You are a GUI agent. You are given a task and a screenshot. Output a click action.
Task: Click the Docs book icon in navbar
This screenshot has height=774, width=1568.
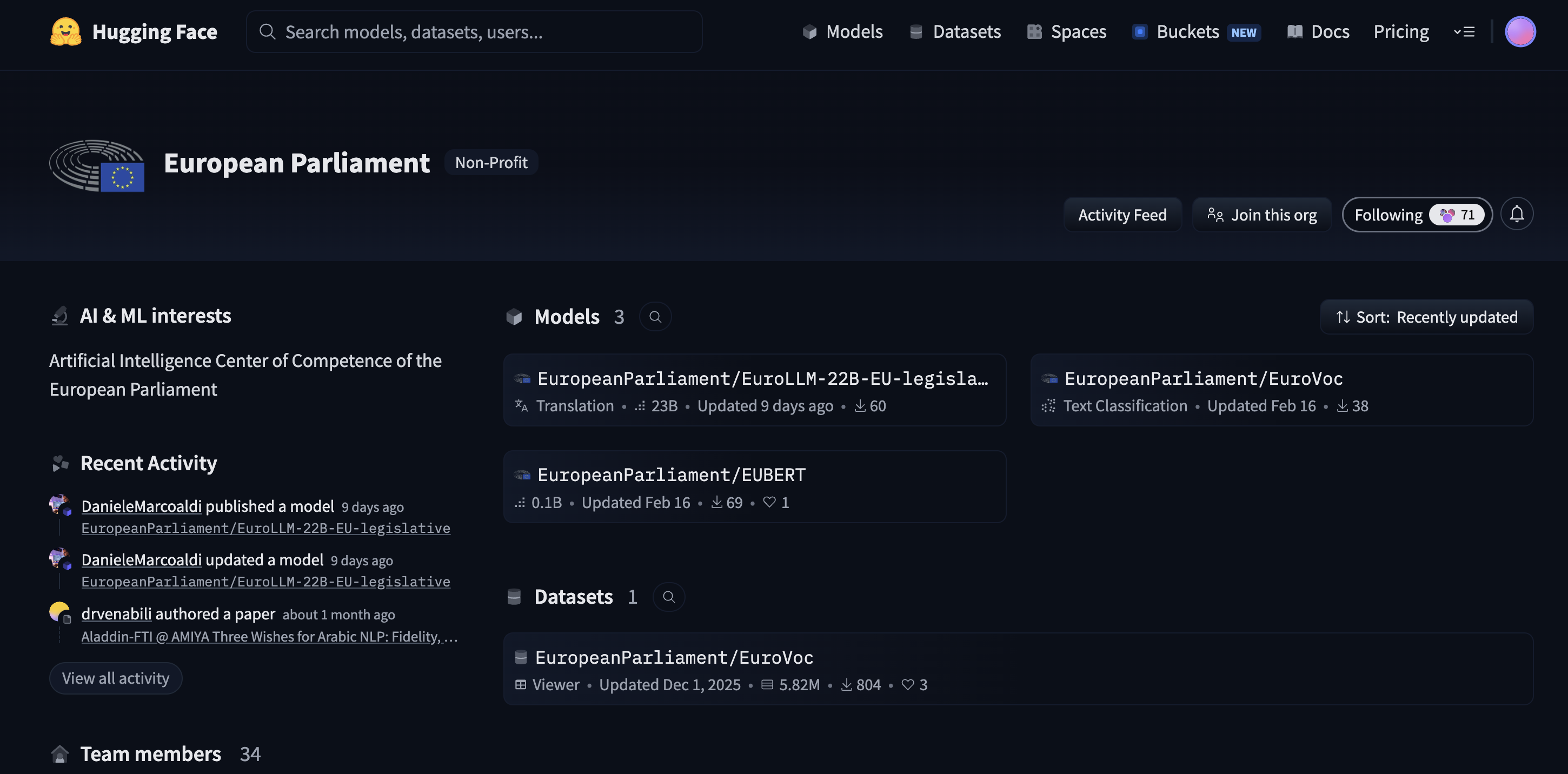(x=1295, y=32)
